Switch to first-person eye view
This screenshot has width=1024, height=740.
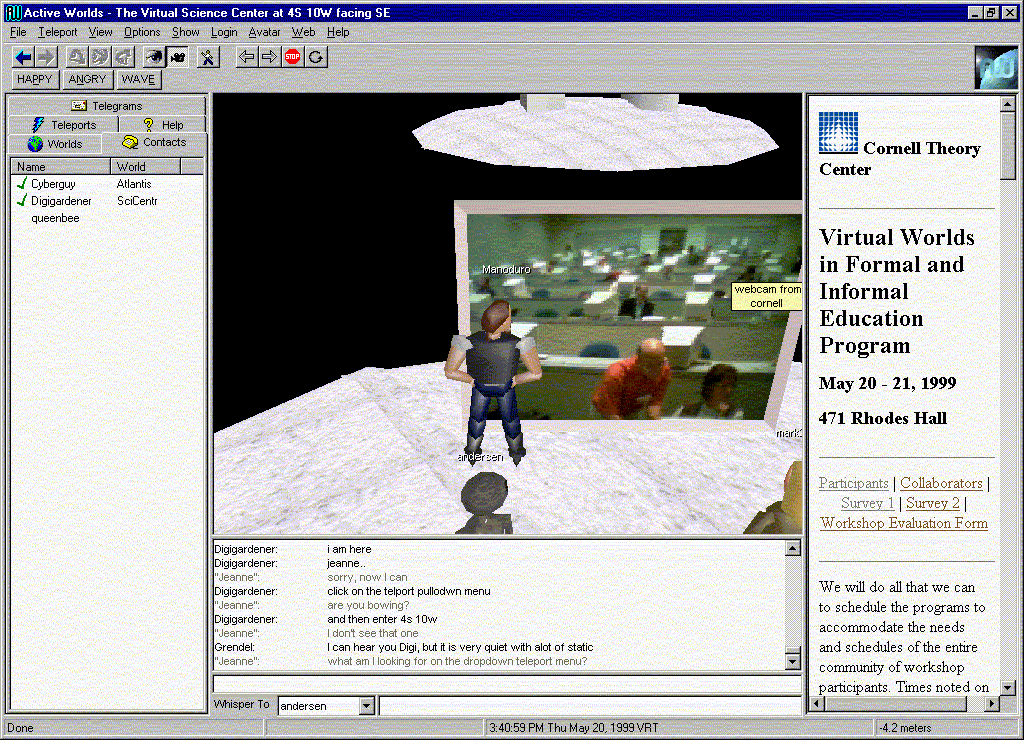click(155, 57)
